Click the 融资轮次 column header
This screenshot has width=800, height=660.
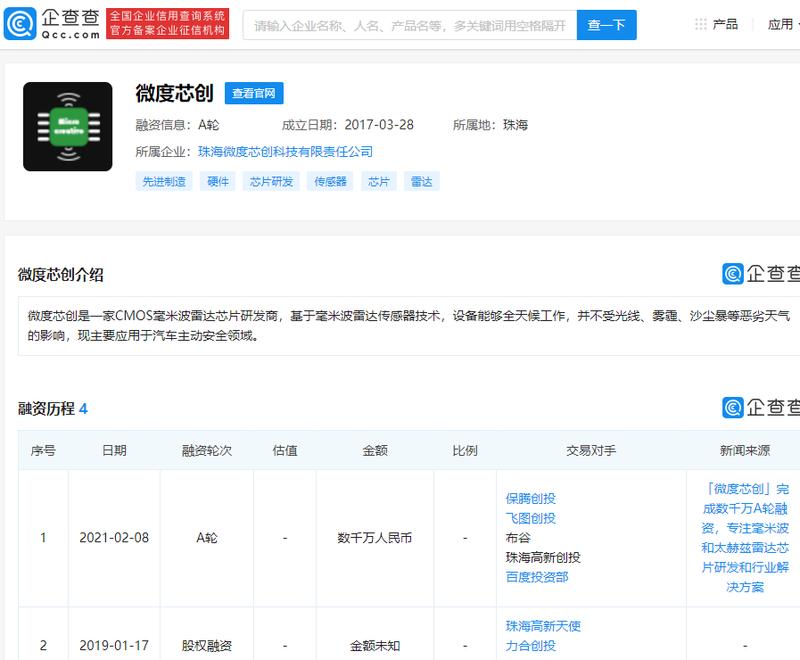(207, 450)
